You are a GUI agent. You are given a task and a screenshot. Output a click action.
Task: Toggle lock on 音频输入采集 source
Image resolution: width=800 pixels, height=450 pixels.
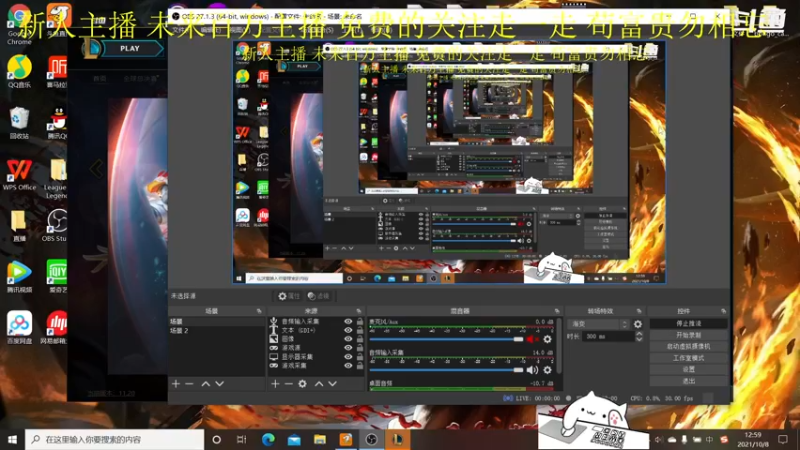tap(360, 321)
